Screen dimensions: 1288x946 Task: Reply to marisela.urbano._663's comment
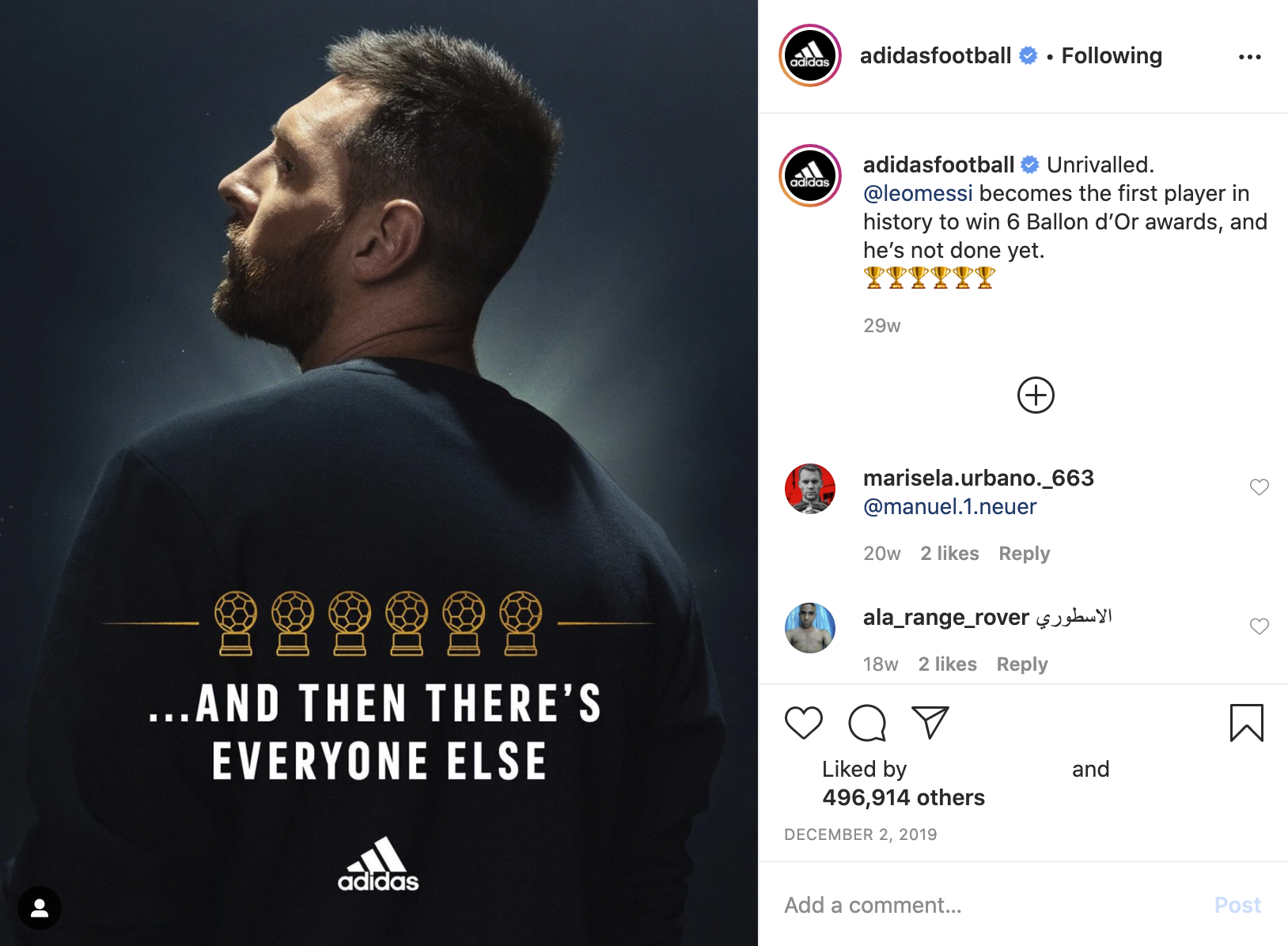click(x=1024, y=554)
